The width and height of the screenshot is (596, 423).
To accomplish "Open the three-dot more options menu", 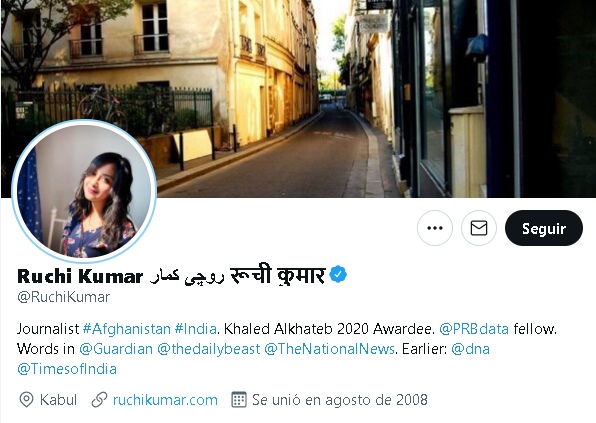I will (435, 228).
